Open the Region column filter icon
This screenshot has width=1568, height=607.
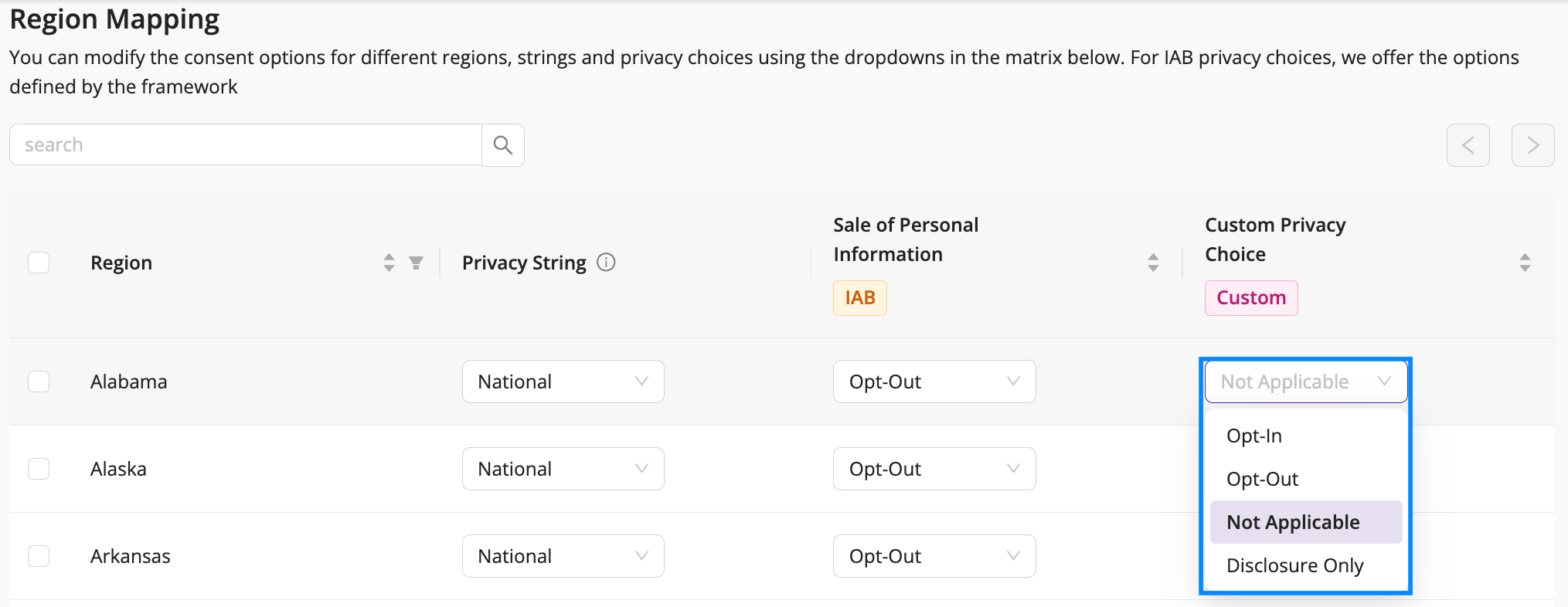coord(416,263)
